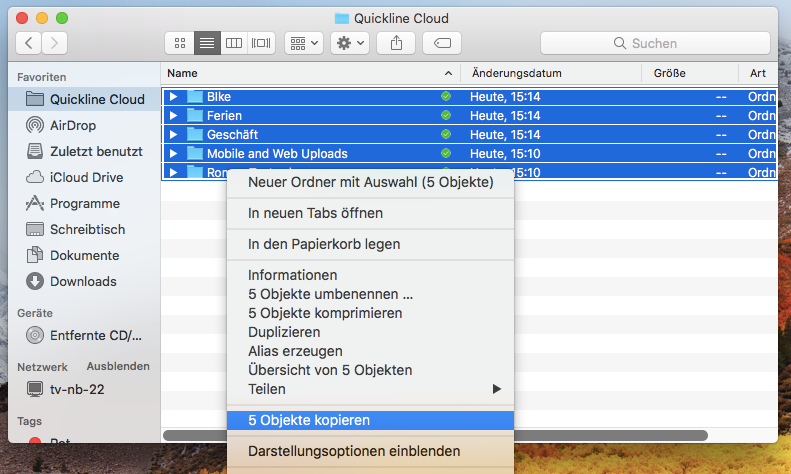The height and width of the screenshot is (474, 791).
Task: Sort by the Name column header
Action: pyautogui.click(x=311, y=73)
